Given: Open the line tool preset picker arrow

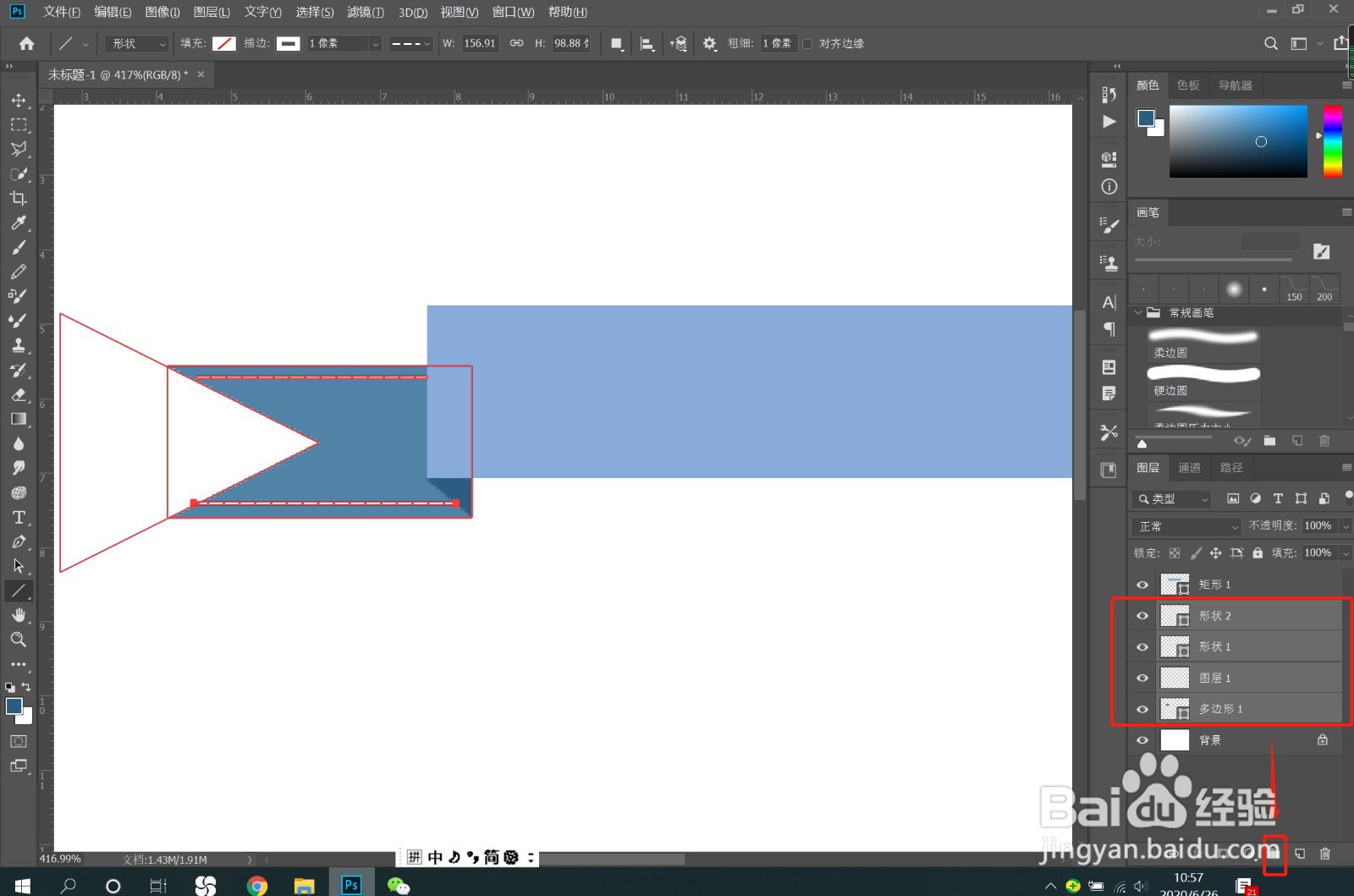Looking at the screenshot, I should coord(85,44).
